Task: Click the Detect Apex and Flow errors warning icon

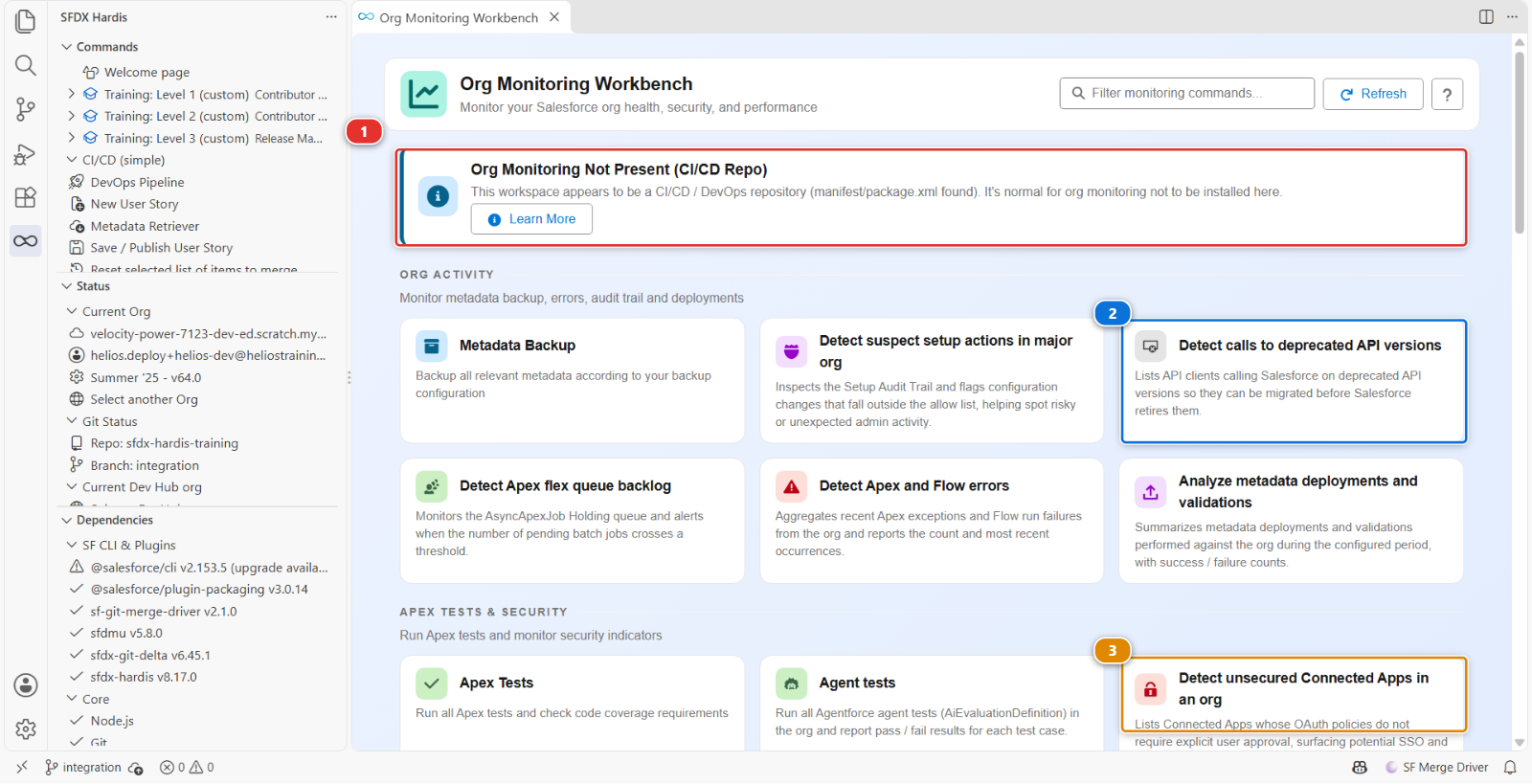Action: (x=791, y=486)
